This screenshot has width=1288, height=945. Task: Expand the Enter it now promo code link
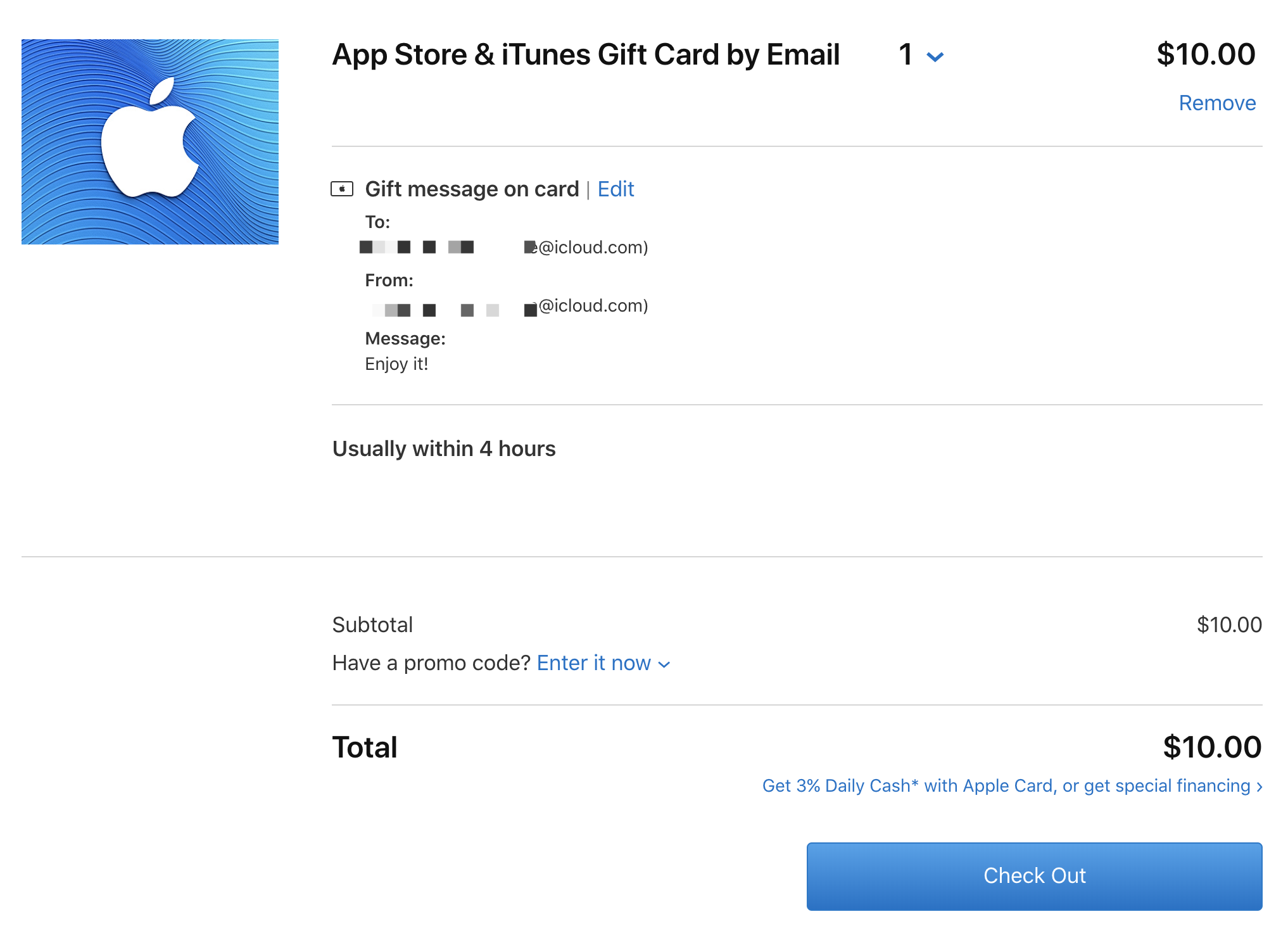coord(593,663)
